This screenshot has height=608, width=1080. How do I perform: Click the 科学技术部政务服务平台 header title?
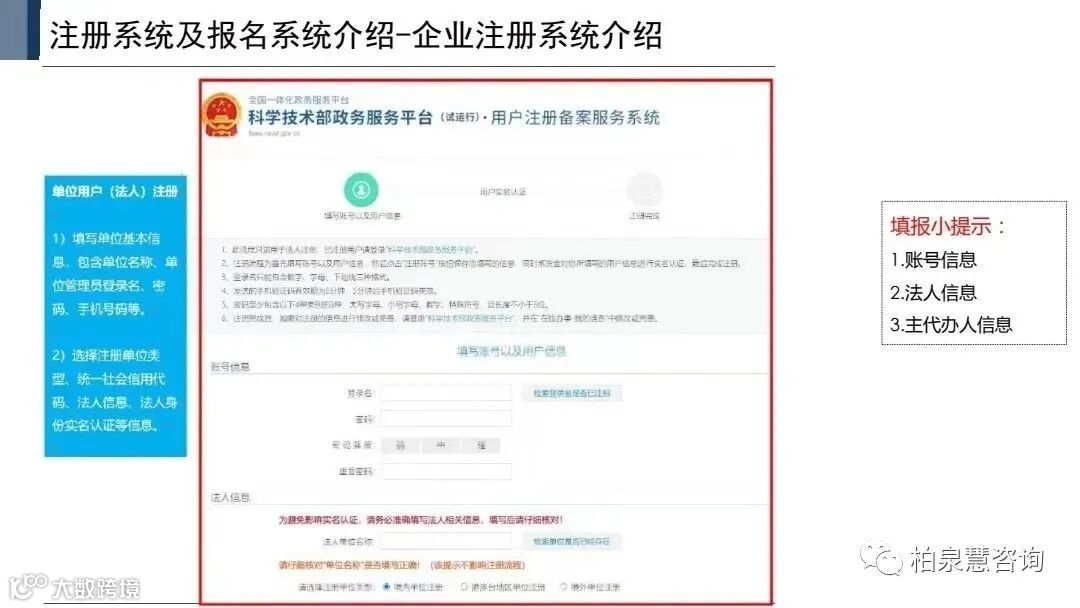(x=340, y=118)
